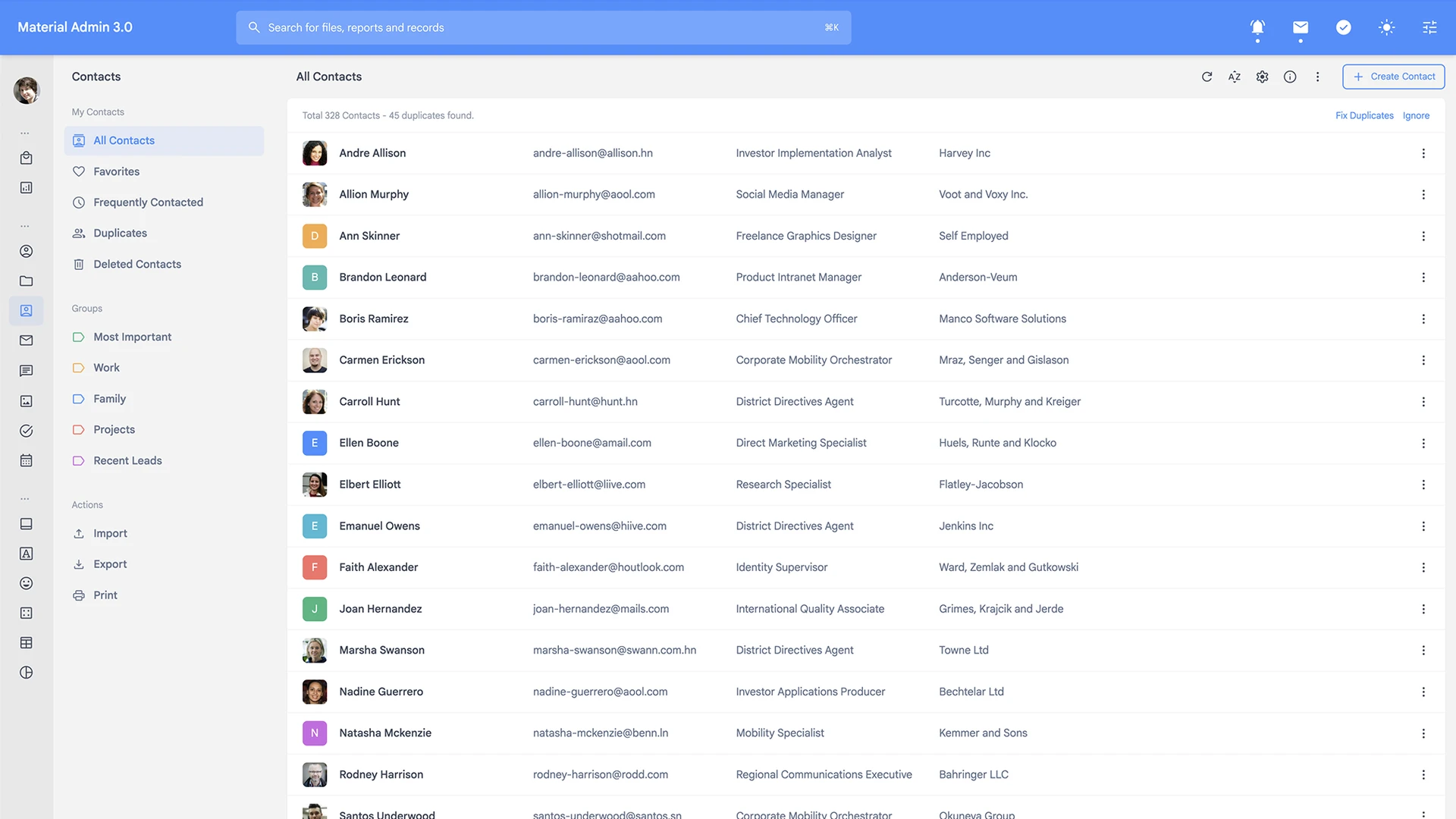Select the Family group
The width and height of the screenshot is (1456, 819).
pos(164,399)
